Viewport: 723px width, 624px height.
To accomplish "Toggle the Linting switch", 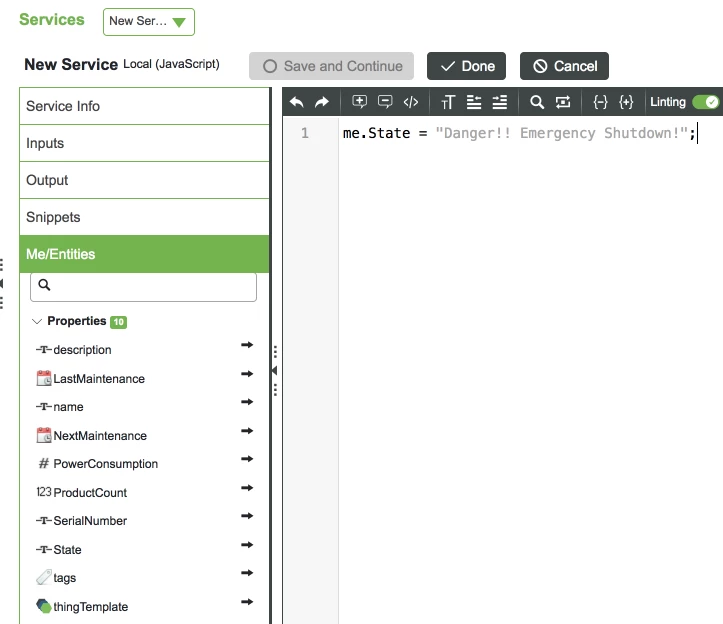I will click(706, 102).
